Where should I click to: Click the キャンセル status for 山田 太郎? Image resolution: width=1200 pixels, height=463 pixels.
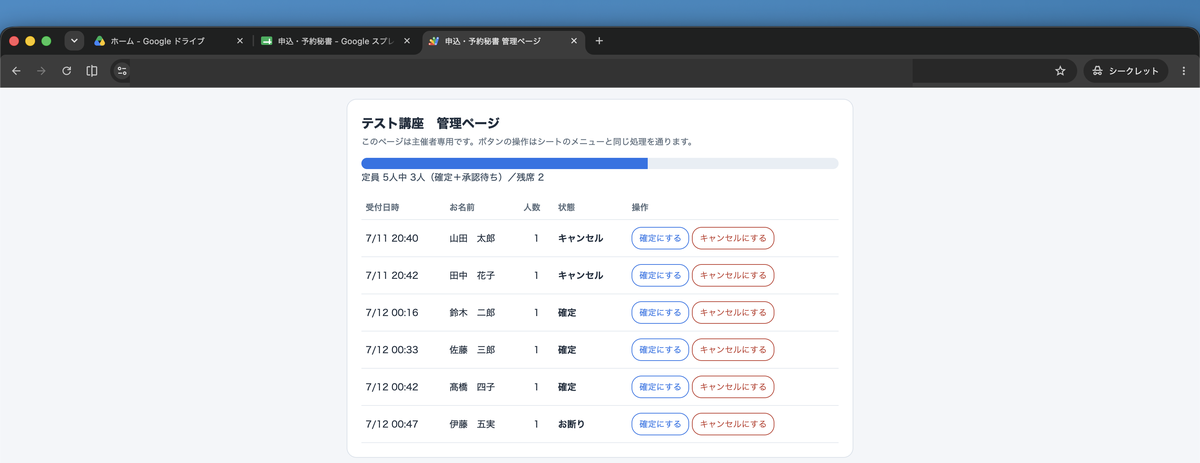click(x=580, y=238)
